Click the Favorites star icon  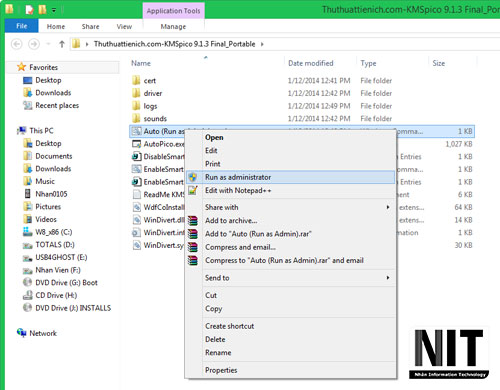pos(21,67)
